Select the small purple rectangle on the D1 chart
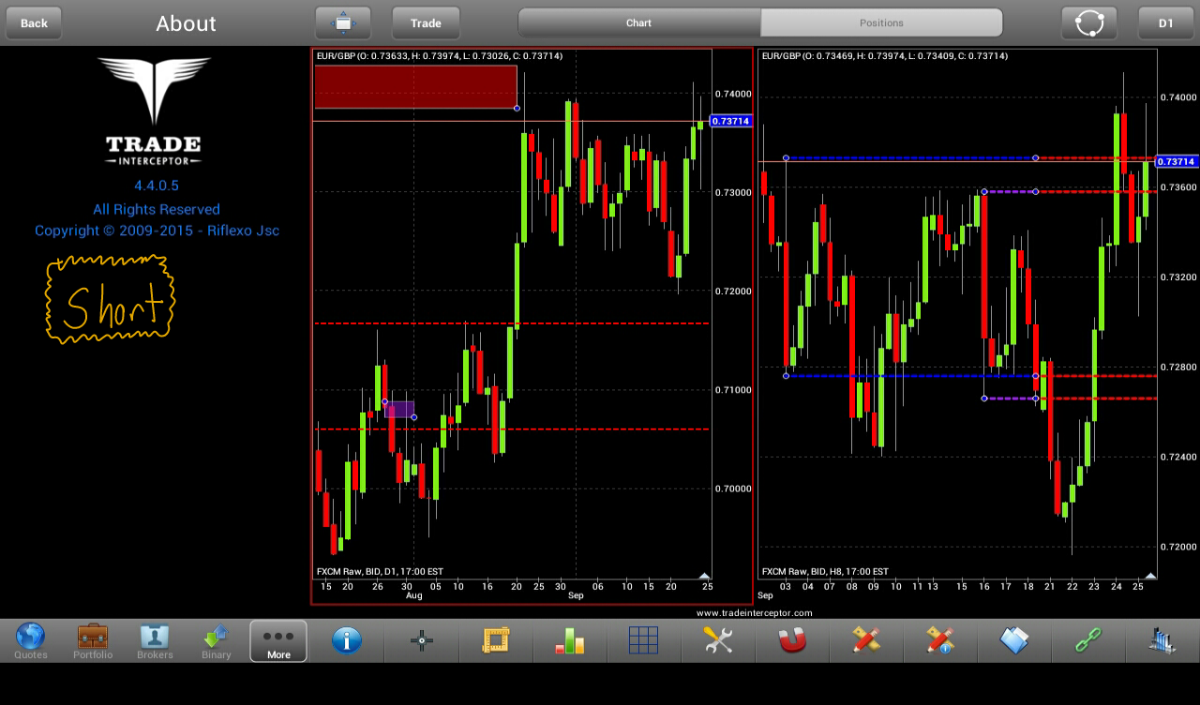 pyautogui.click(x=400, y=409)
